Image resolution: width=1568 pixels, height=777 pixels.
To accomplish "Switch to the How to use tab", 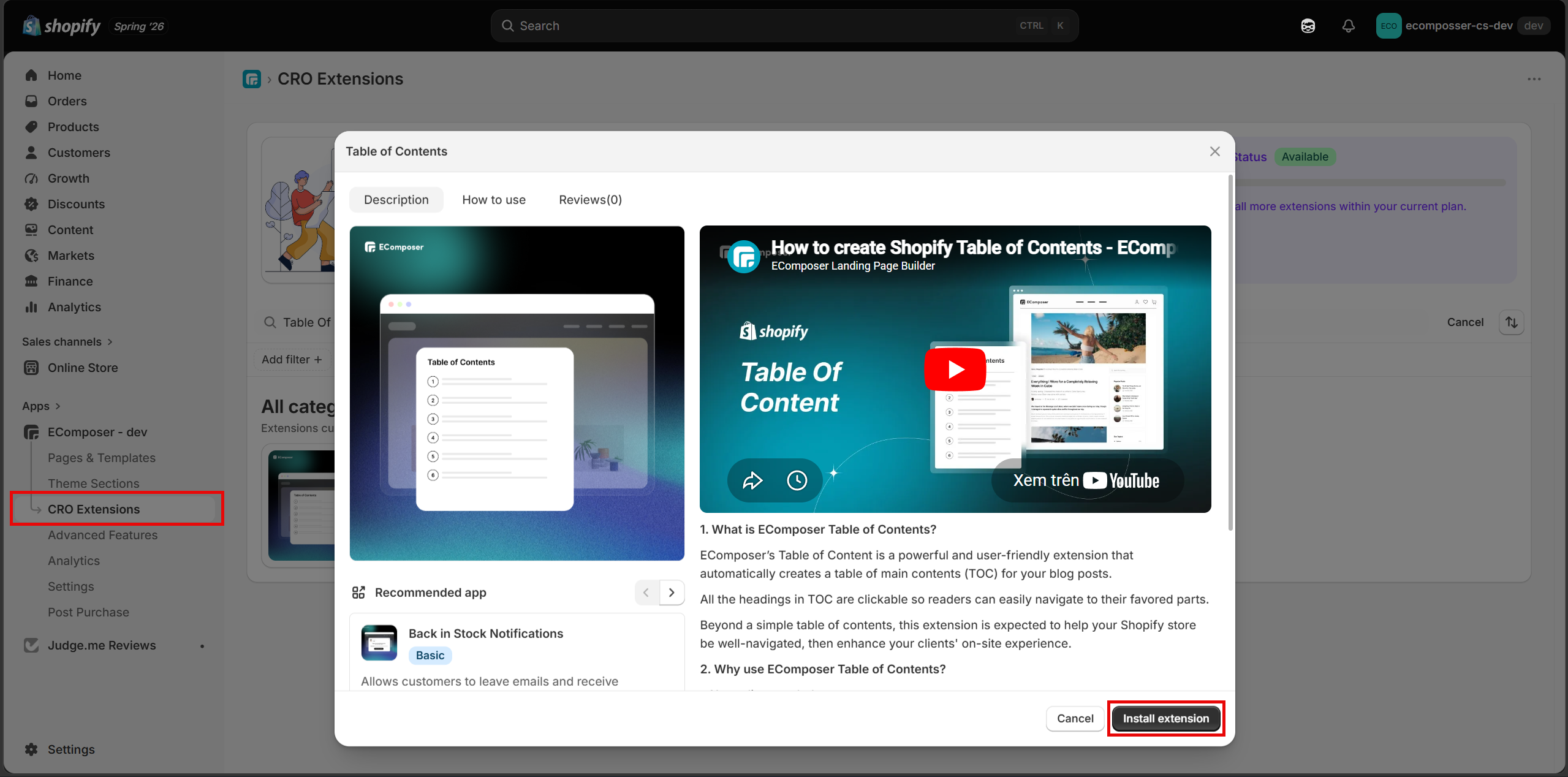I will pos(494,200).
